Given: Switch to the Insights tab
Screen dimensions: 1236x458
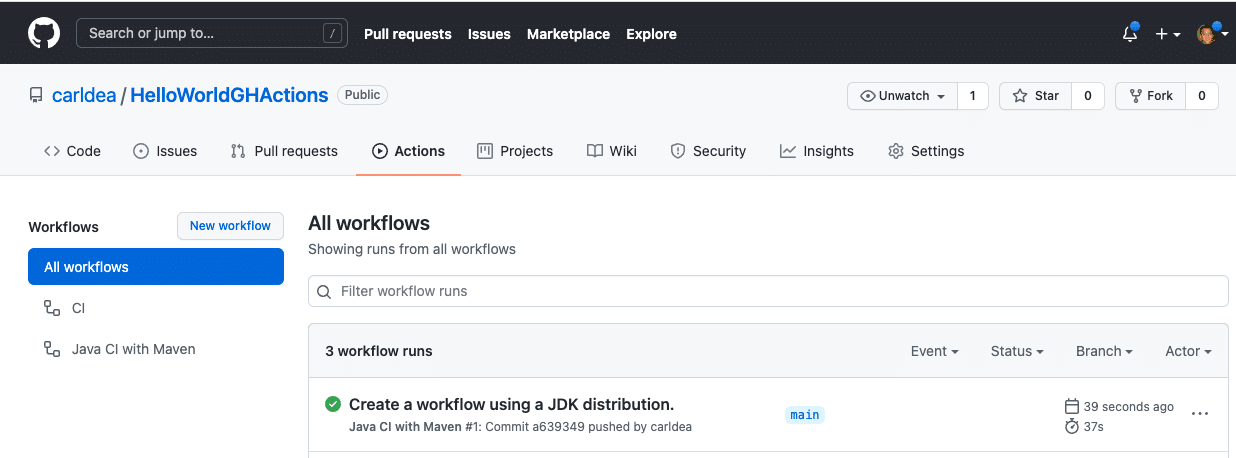Looking at the screenshot, I should tap(817, 151).
